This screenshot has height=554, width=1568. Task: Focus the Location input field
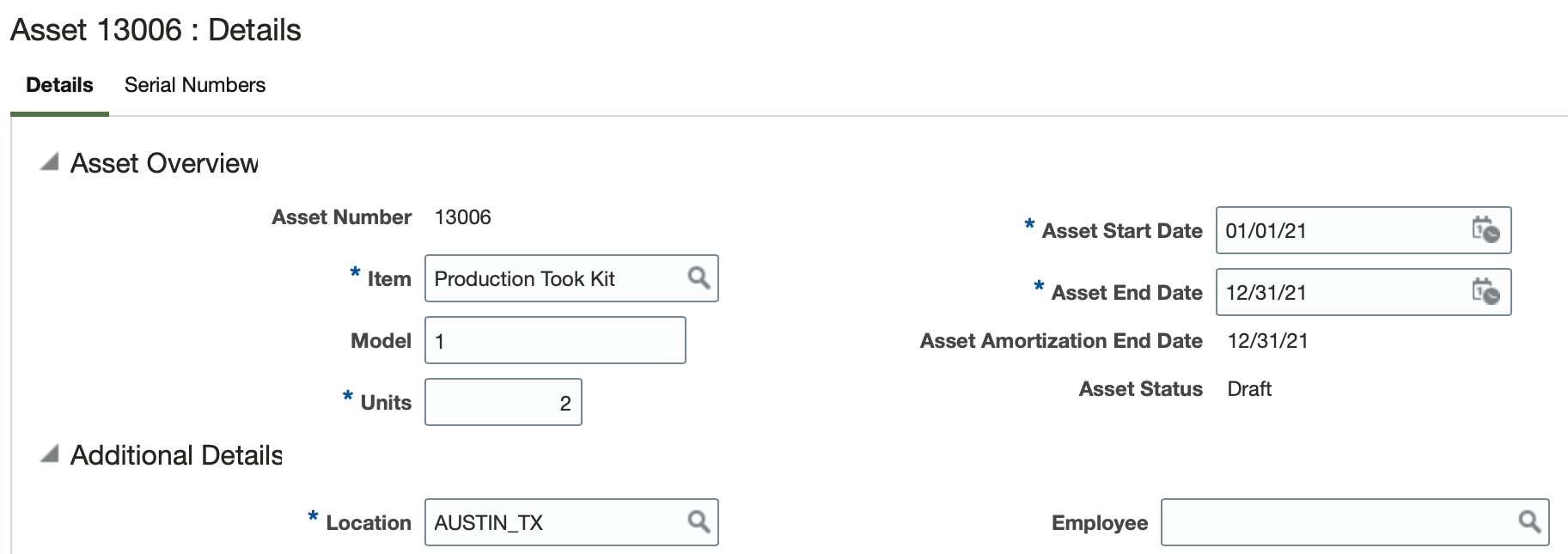point(554,522)
